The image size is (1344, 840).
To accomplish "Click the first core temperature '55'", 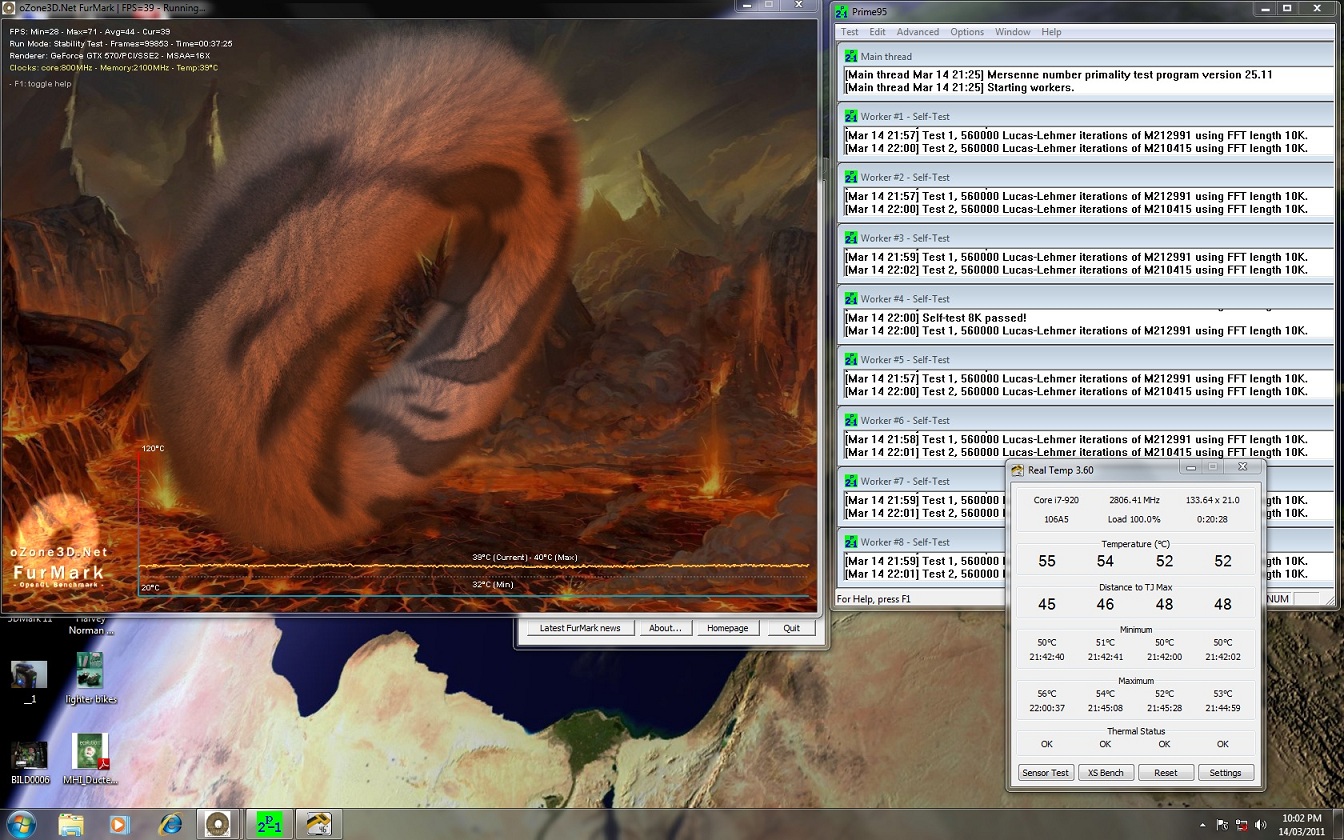I will pyautogui.click(x=1047, y=561).
